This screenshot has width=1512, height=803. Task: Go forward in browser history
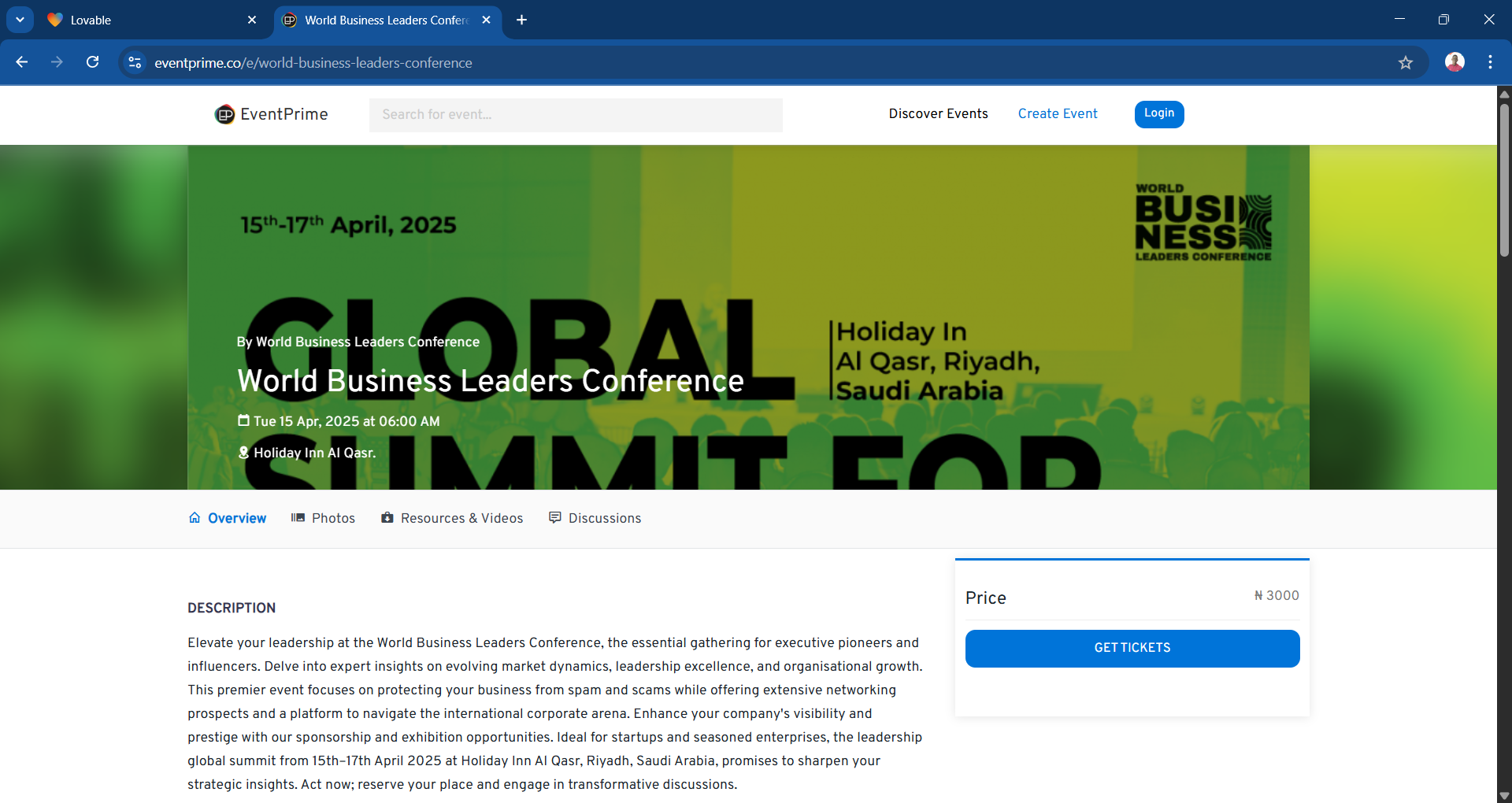pyautogui.click(x=57, y=62)
